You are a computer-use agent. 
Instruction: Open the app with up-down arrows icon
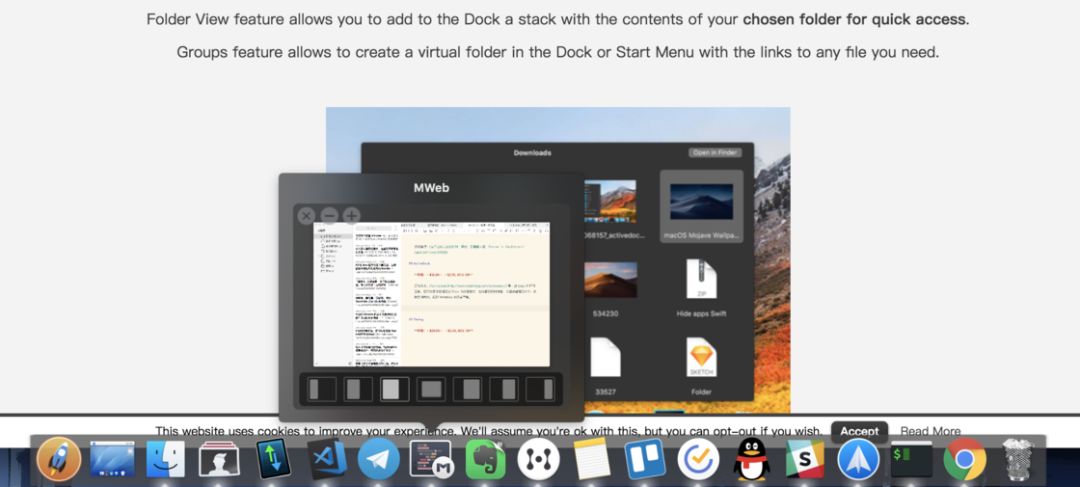(x=273, y=459)
